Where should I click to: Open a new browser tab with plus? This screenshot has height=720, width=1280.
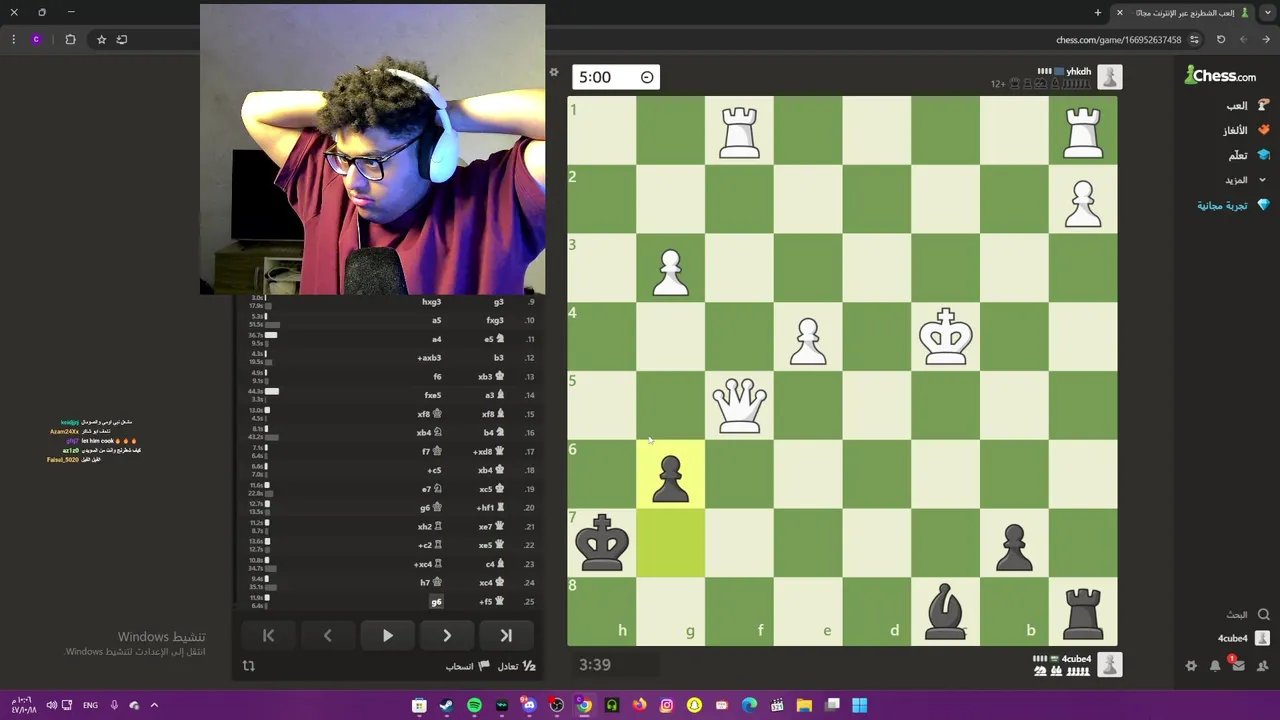(1098, 13)
